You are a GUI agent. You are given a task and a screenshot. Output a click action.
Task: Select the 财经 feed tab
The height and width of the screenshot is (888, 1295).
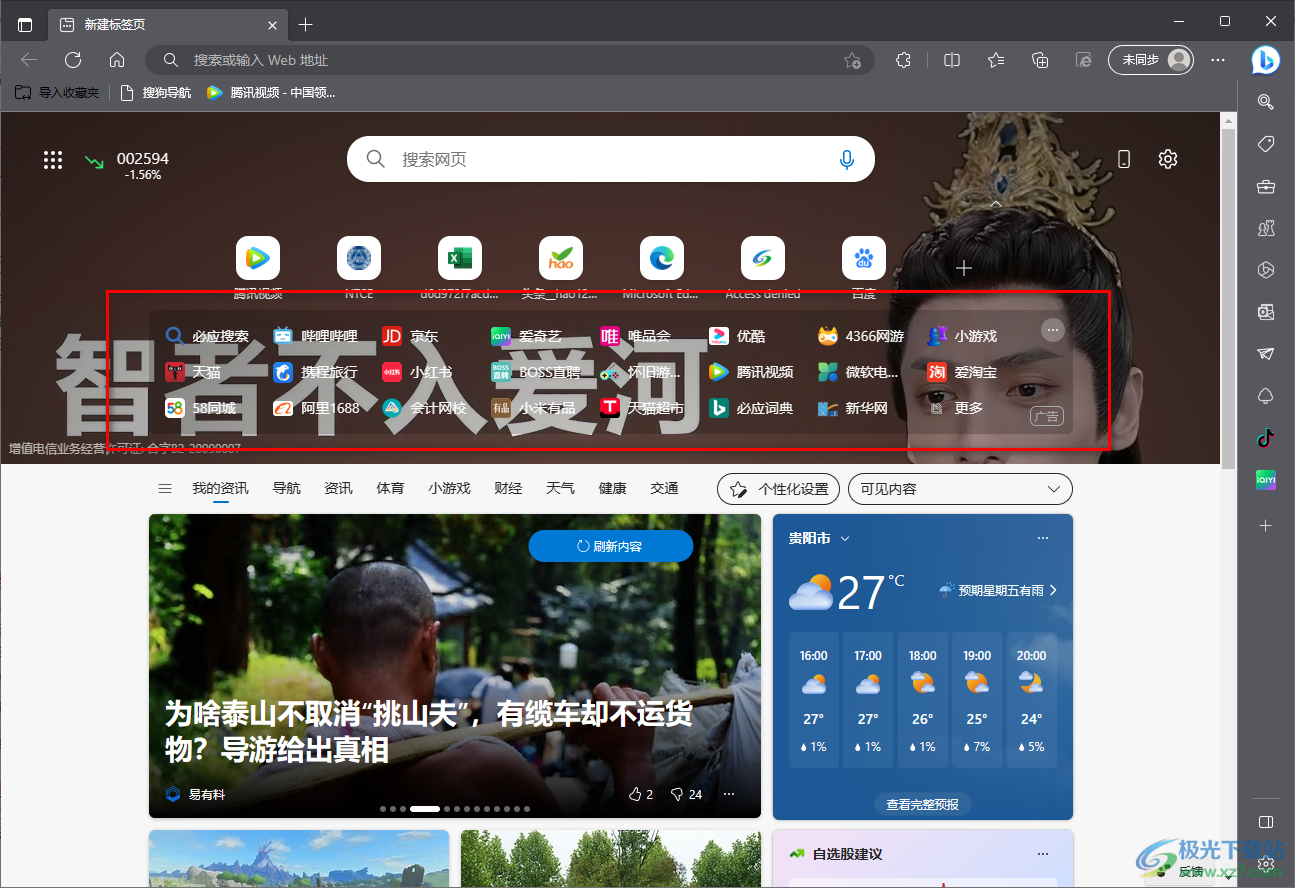[509, 489]
